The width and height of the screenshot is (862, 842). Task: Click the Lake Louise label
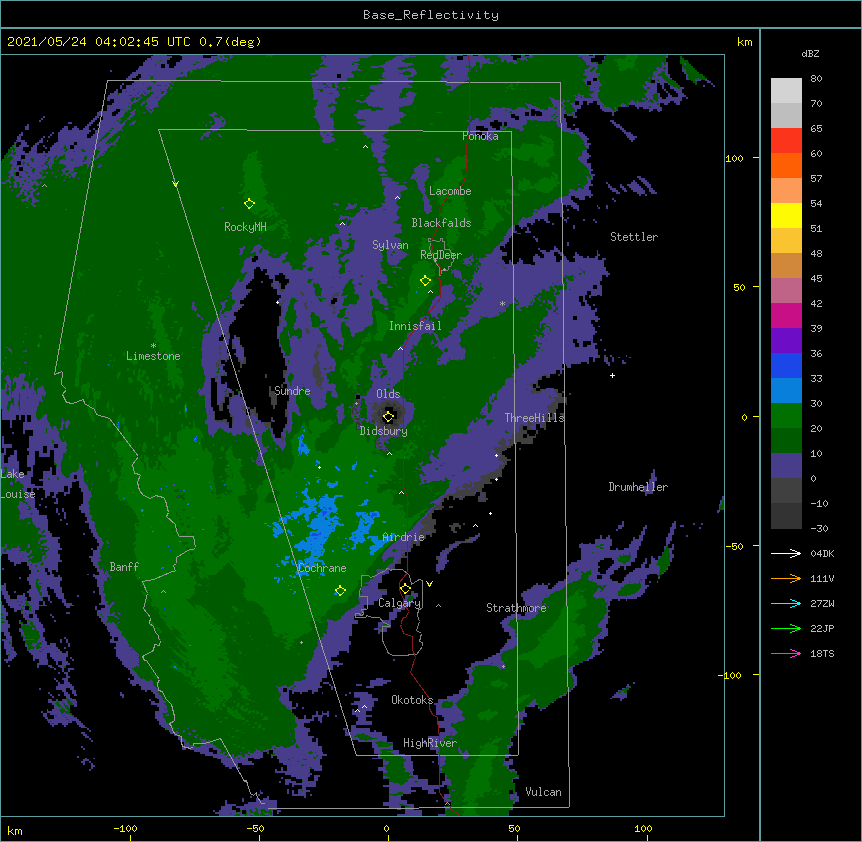coord(17,484)
